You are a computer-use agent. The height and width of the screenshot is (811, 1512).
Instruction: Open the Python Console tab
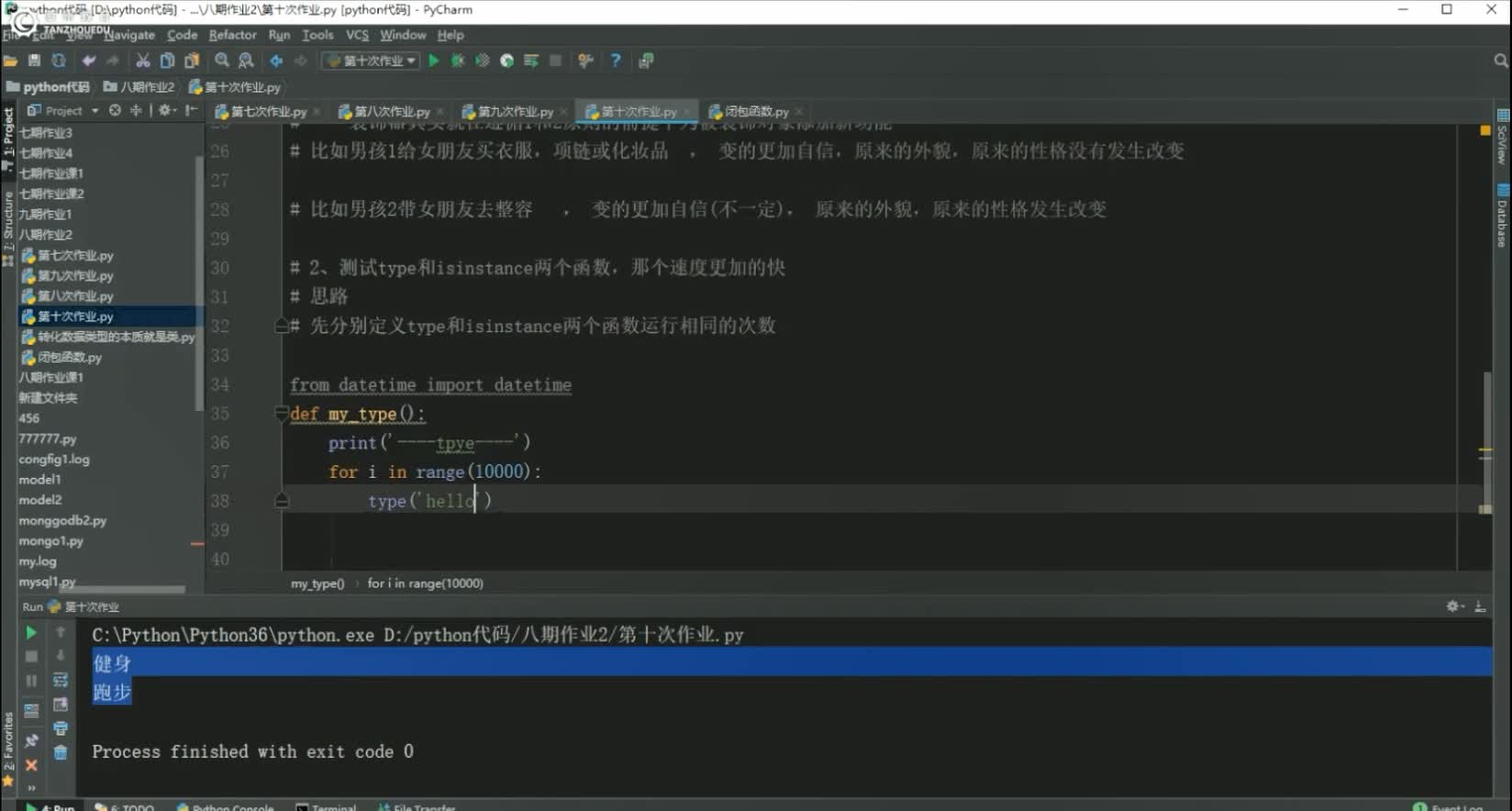click(x=225, y=807)
